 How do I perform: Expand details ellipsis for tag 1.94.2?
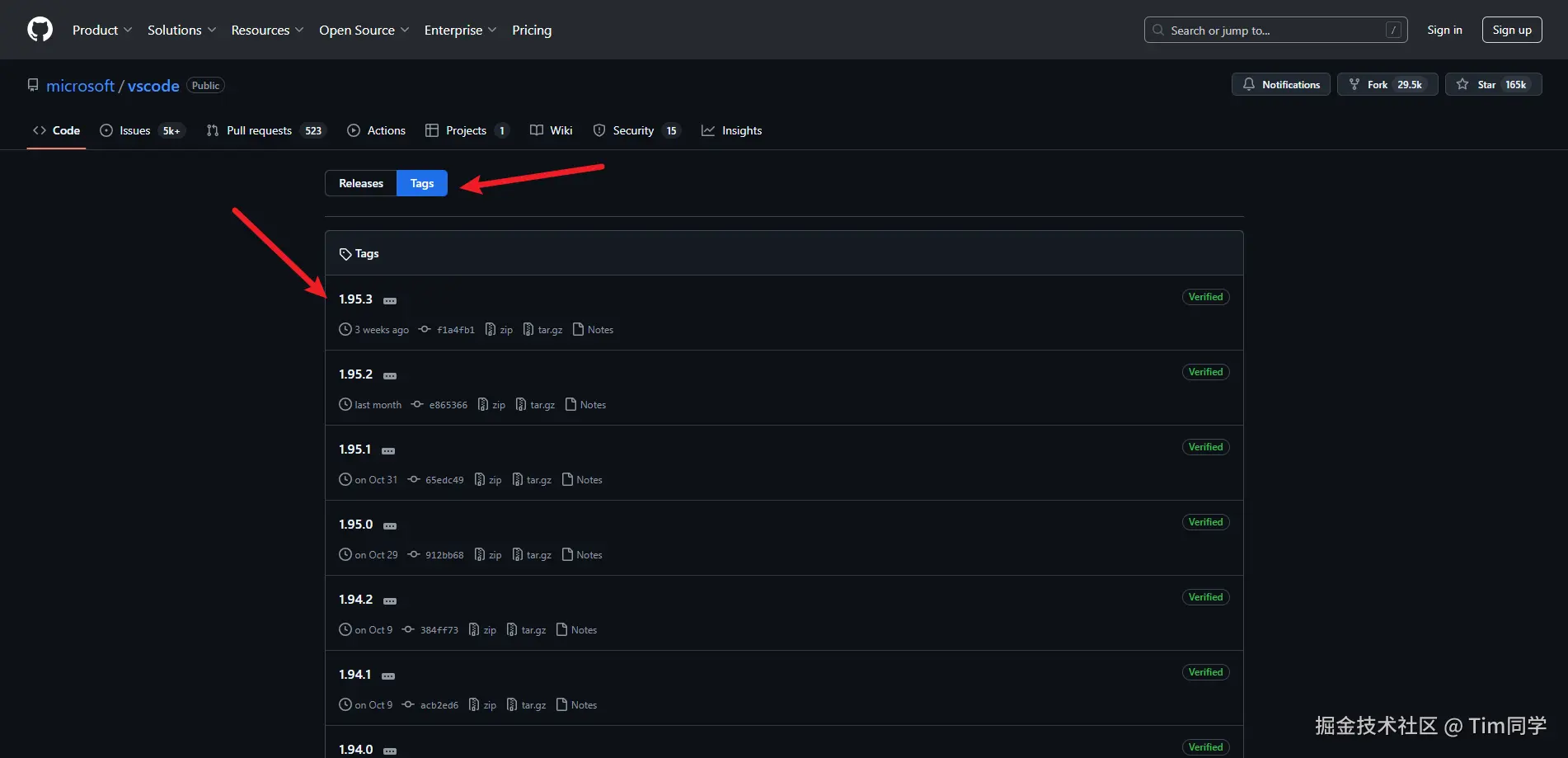pos(390,601)
